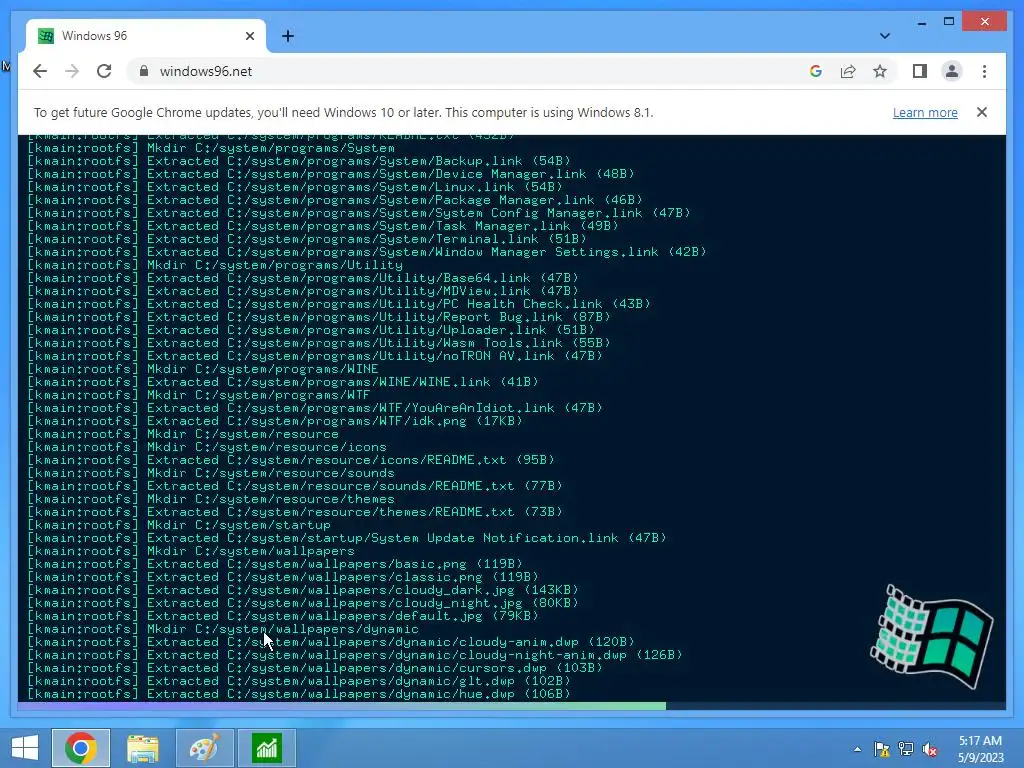
Task: Click the Action Center flag icon
Action: 882,749
